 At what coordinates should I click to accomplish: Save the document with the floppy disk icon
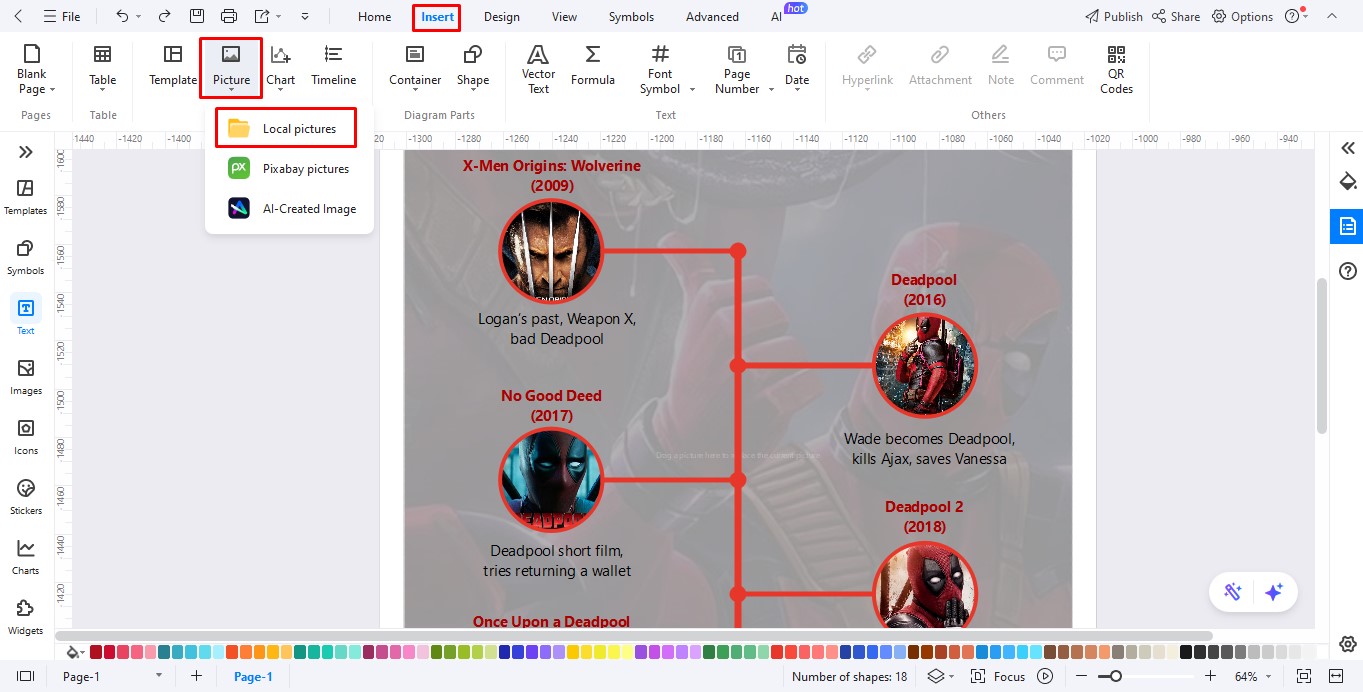(x=197, y=17)
